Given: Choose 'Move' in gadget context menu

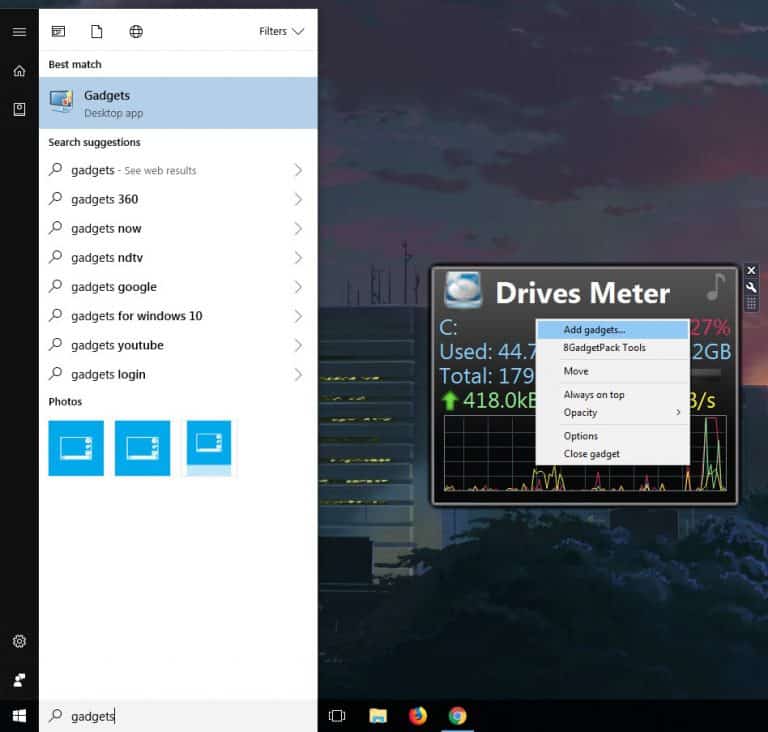Looking at the screenshot, I should coord(613,371).
